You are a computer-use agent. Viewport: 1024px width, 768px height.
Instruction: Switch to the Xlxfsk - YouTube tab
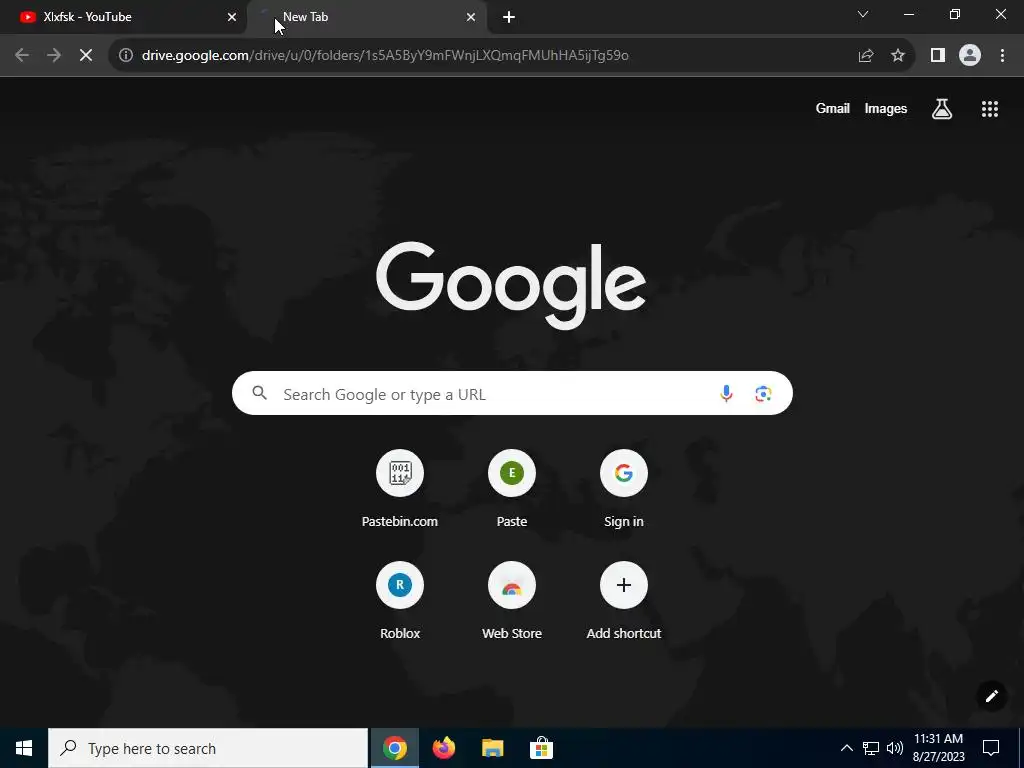[124, 17]
